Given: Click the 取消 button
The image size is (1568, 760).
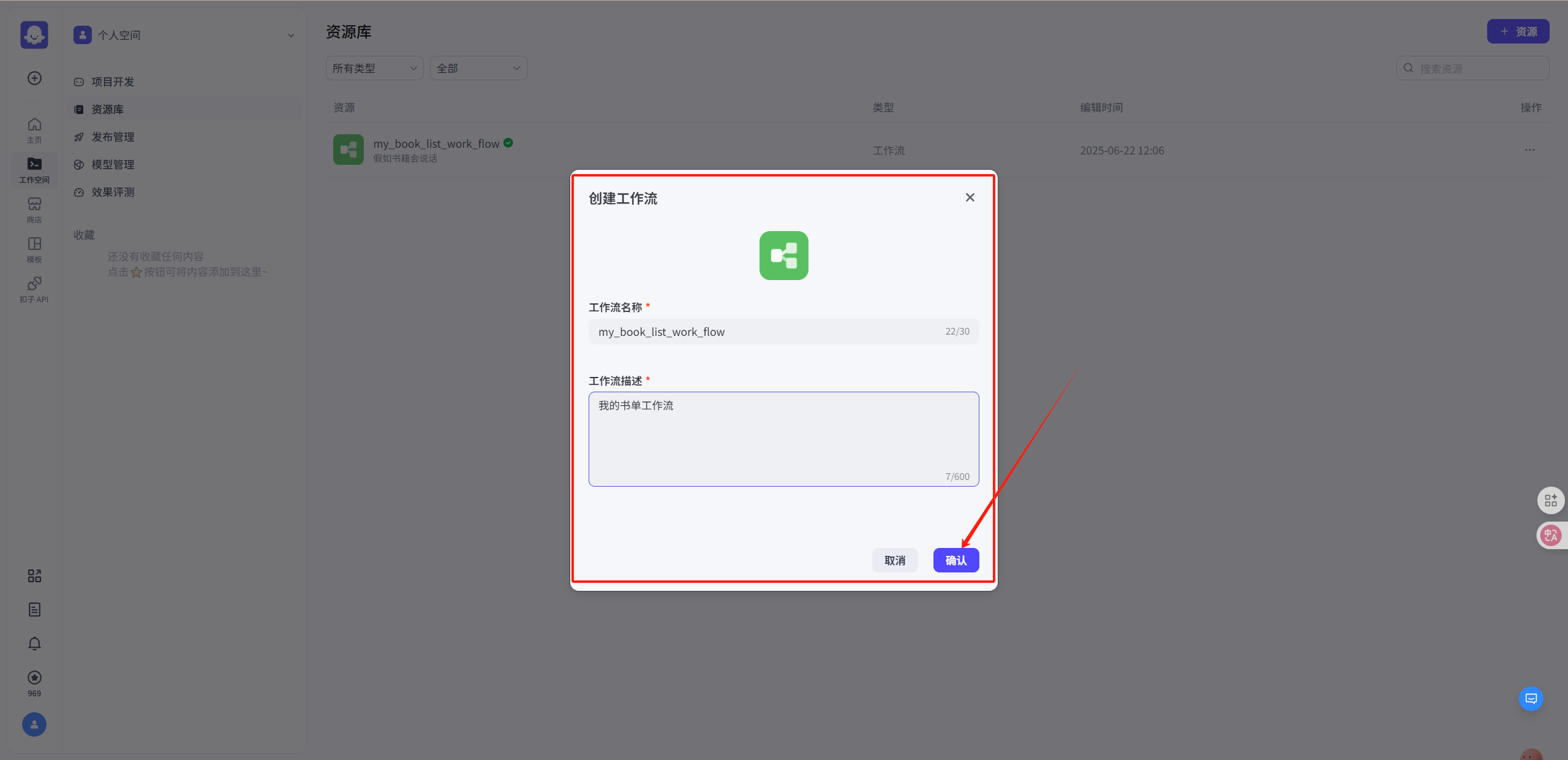Looking at the screenshot, I should (894, 560).
